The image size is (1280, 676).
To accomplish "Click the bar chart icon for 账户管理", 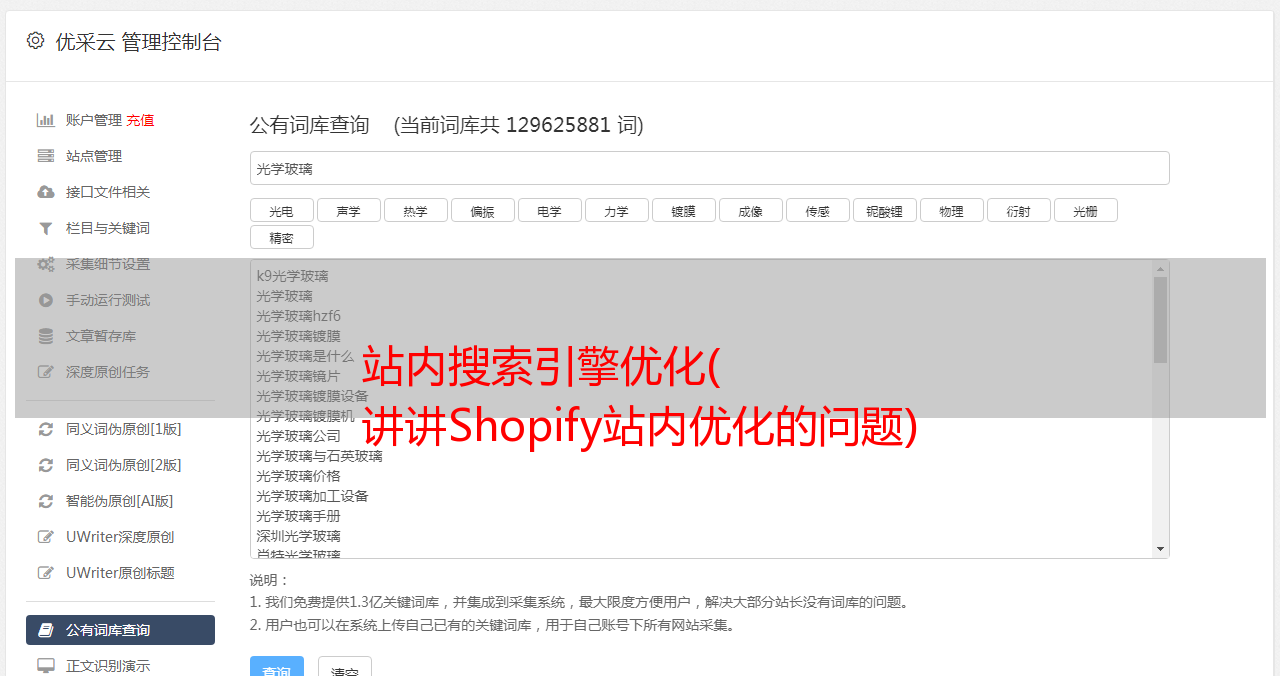I will [46, 120].
